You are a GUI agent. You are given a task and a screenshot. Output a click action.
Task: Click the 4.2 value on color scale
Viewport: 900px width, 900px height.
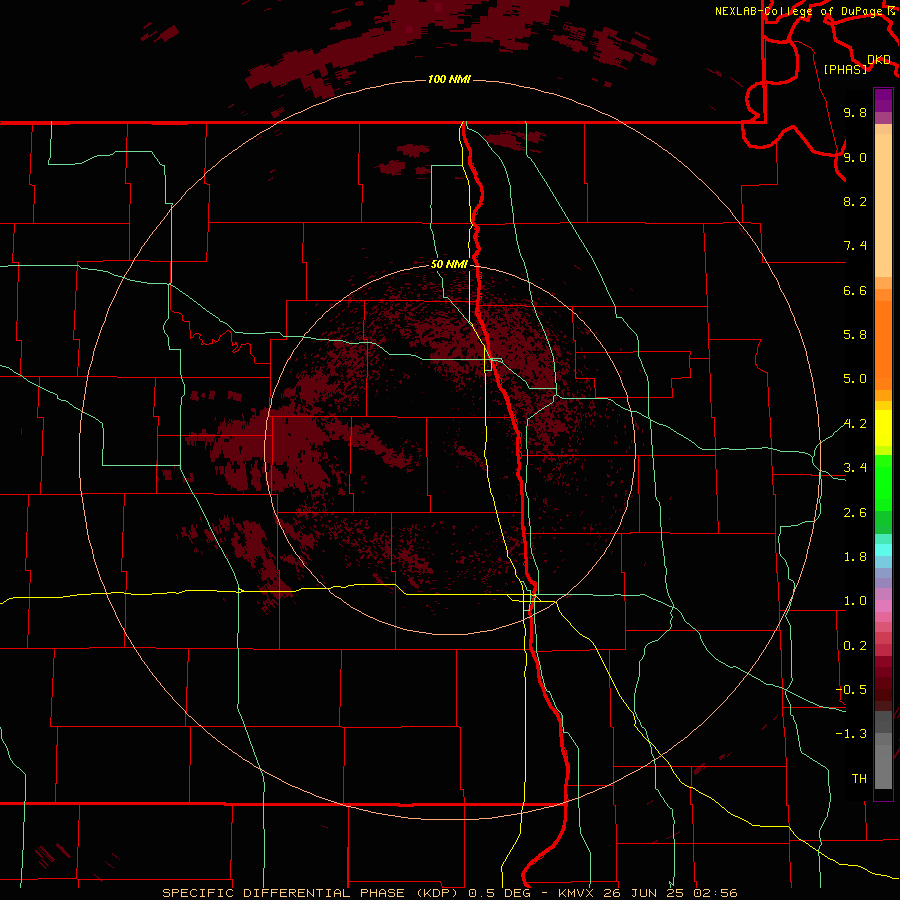(x=855, y=424)
